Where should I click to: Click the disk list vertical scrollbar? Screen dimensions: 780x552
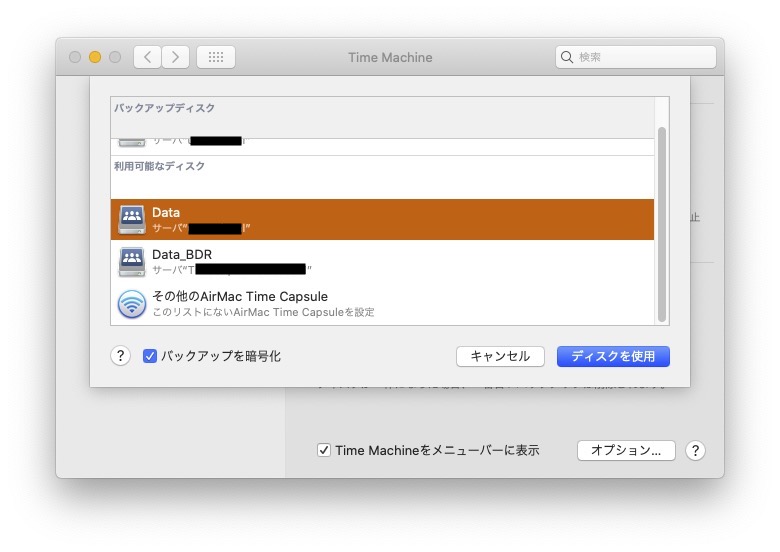click(x=662, y=225)
